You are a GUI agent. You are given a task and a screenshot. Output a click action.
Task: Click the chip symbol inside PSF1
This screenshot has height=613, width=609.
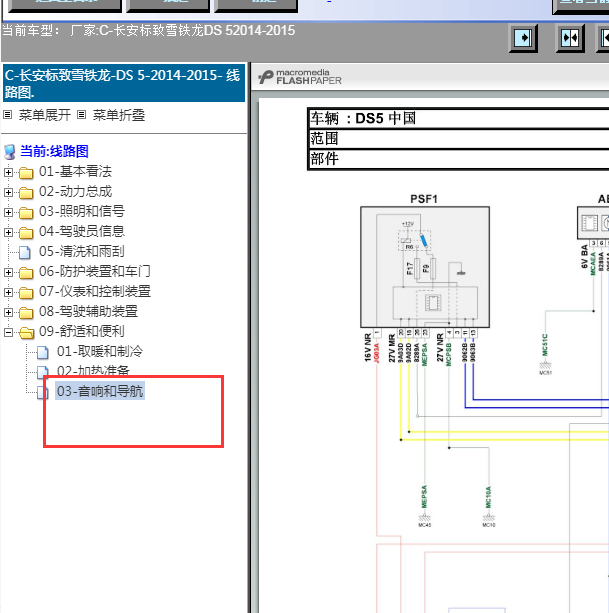pos(433,303)
